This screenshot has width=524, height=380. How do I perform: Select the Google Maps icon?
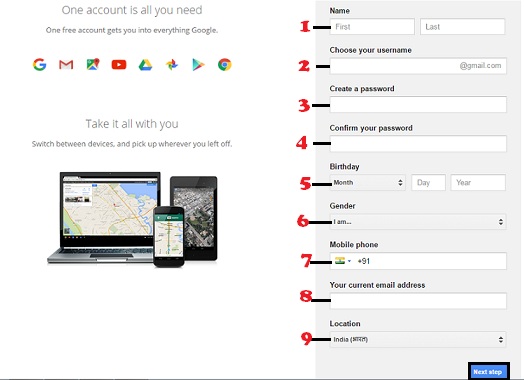(93, 64)
